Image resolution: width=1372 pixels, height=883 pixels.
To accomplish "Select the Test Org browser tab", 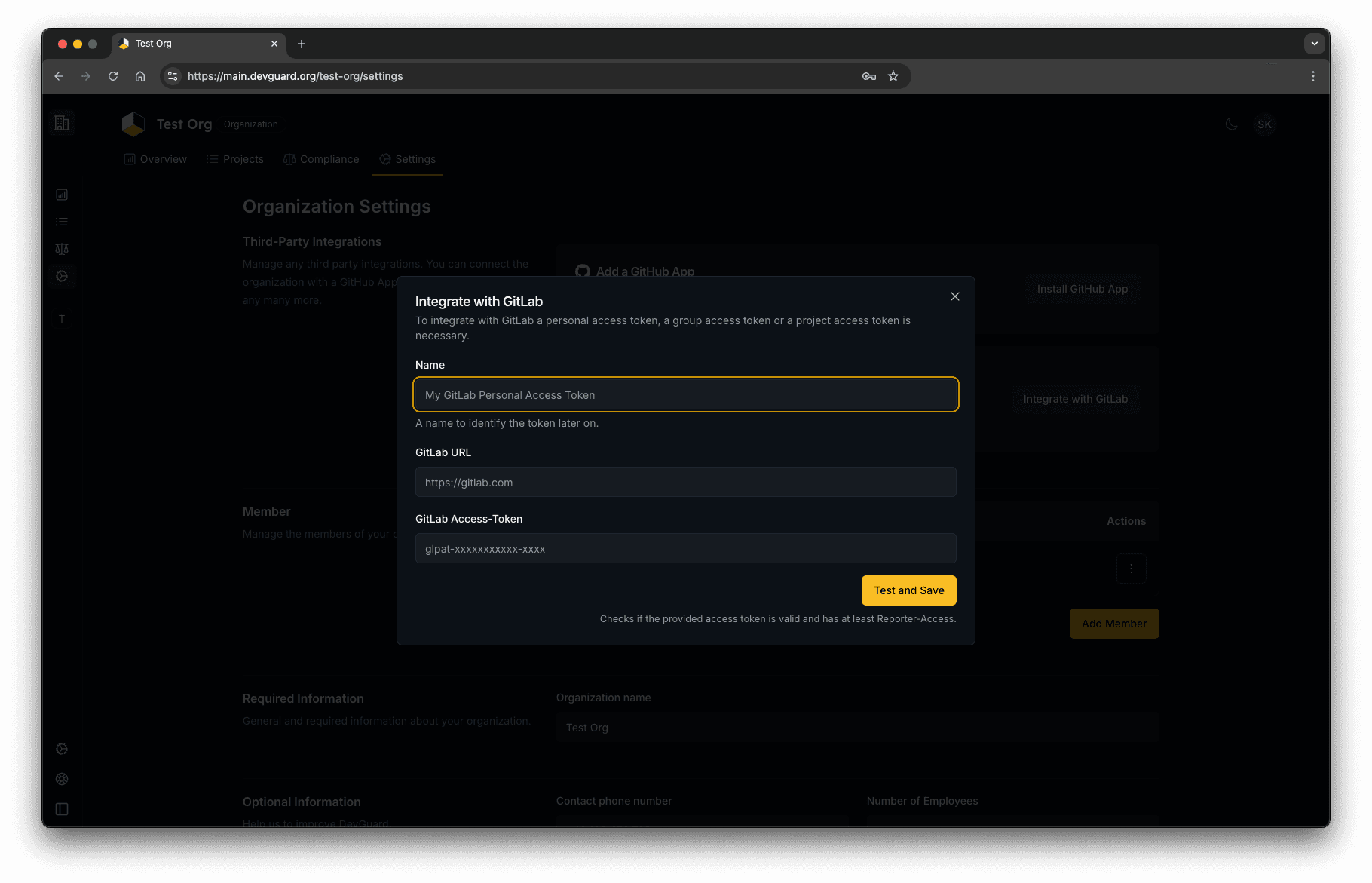I will [x=156, y=44].
